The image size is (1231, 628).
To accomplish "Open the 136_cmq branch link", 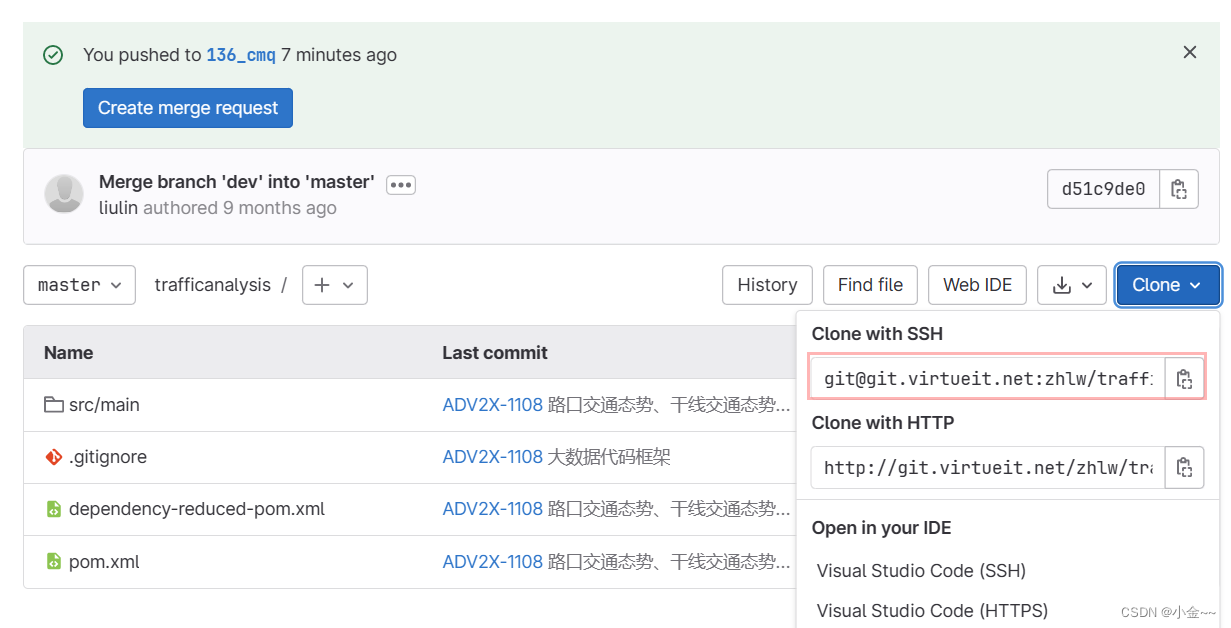I will click(x=241, y=55).
